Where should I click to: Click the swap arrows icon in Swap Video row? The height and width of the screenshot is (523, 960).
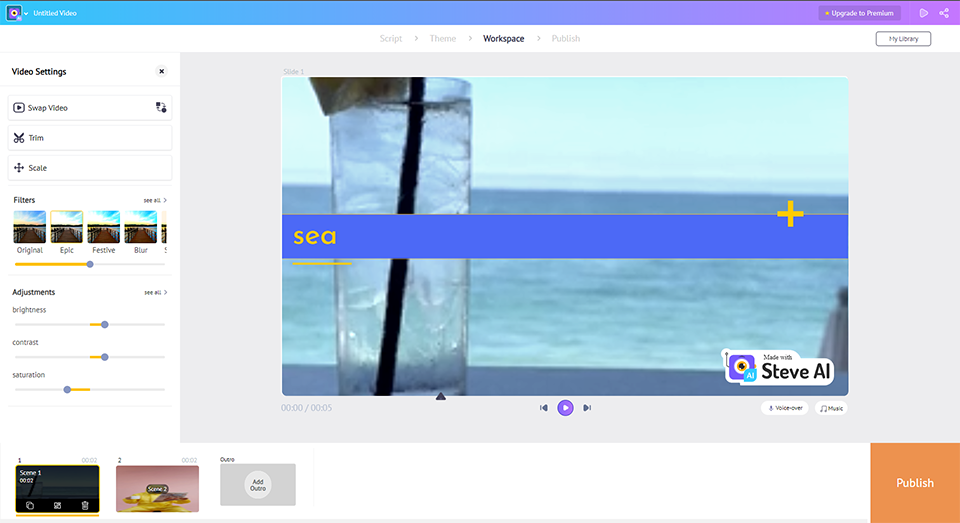click(161, 108)
